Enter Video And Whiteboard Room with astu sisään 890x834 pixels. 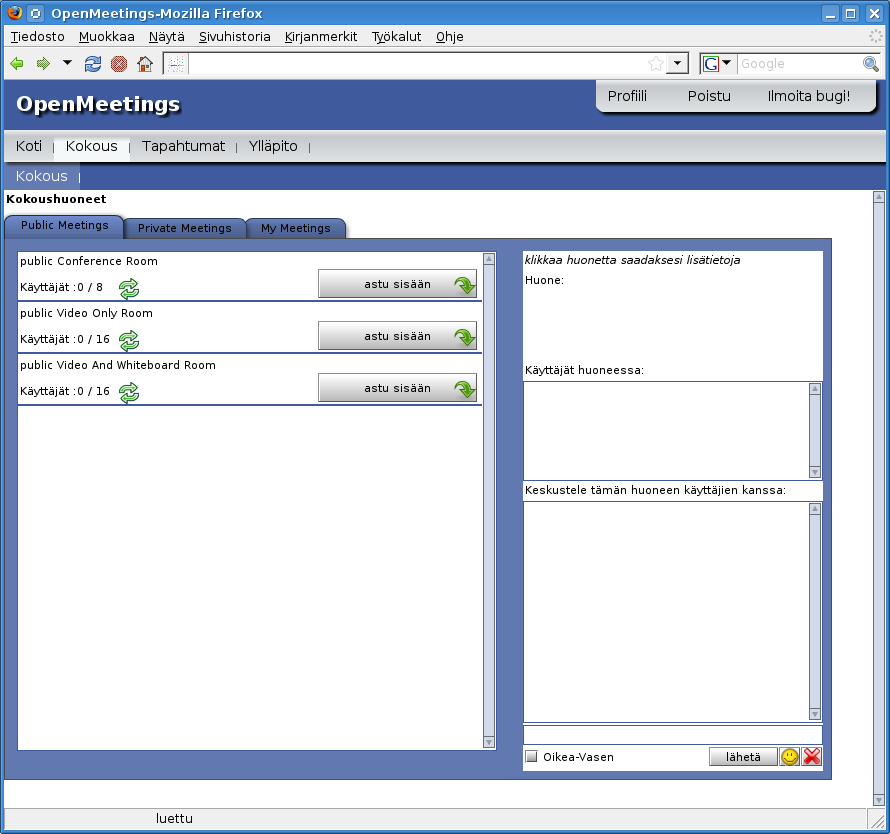click(x=397, y=388)
